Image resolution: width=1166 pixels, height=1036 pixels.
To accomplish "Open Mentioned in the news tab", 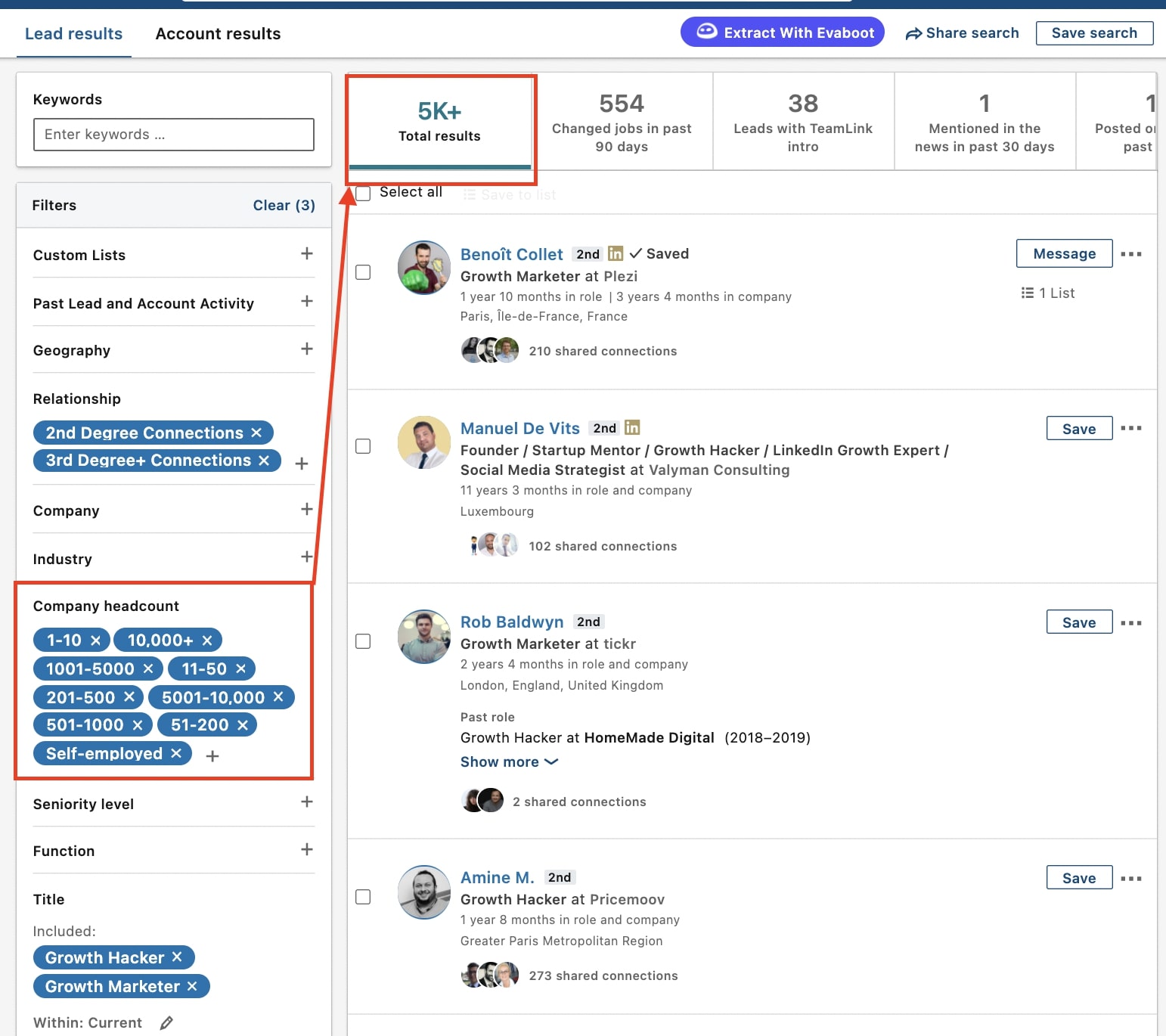I will (x=985, y=122).
